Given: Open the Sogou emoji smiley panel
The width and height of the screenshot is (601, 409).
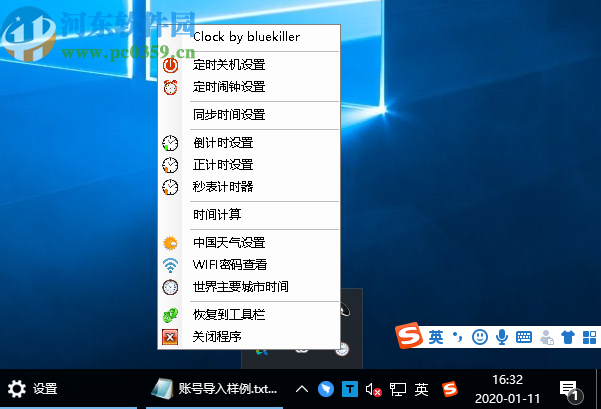Looking at the screenshot, I should [479, 337].
